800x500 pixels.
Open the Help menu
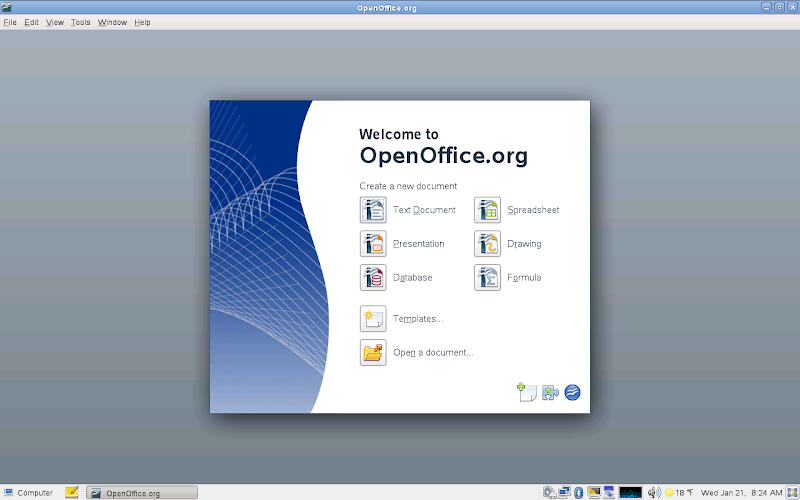(x=142, y=22)
